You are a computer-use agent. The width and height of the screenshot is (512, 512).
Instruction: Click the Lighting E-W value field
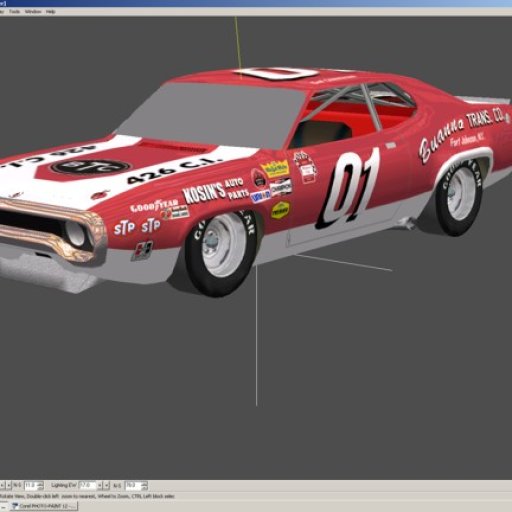[87, 485]
